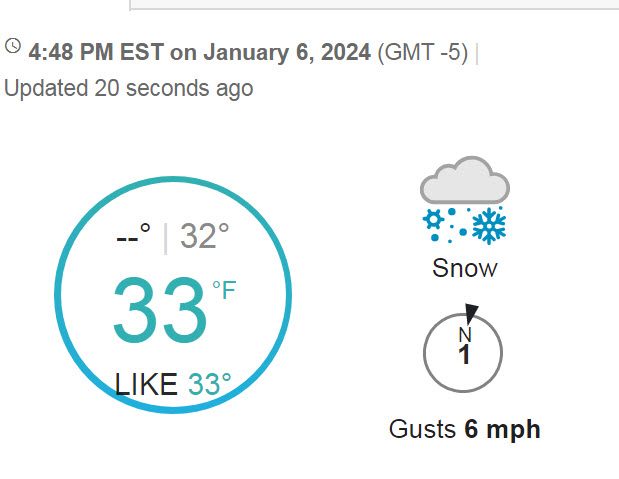619x479 pixels.
Task: Click the Snow condition label
Action: [x=465, y=269]
